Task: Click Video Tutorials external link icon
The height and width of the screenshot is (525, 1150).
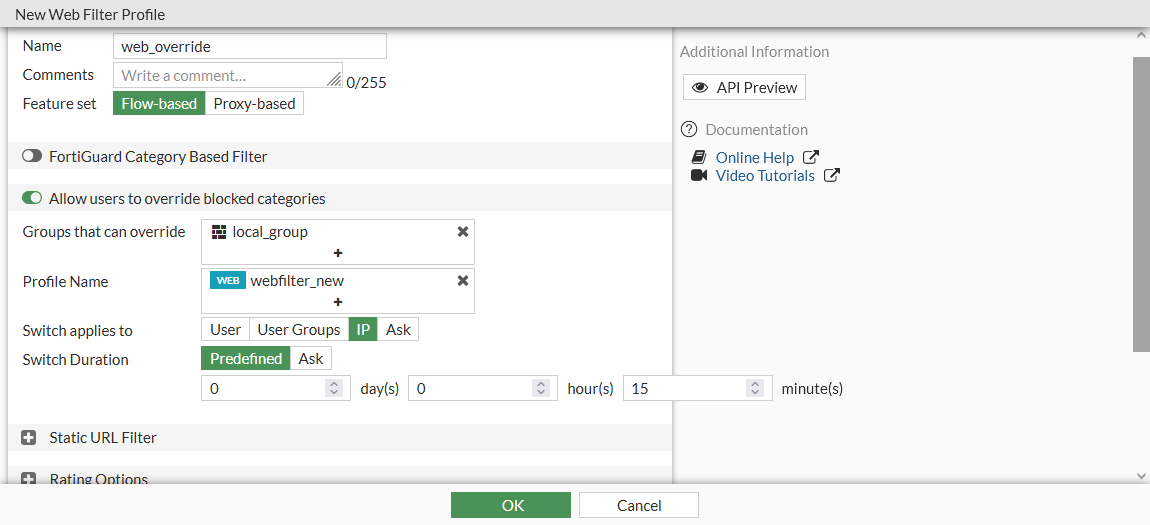Action: [x=832, y=176]
